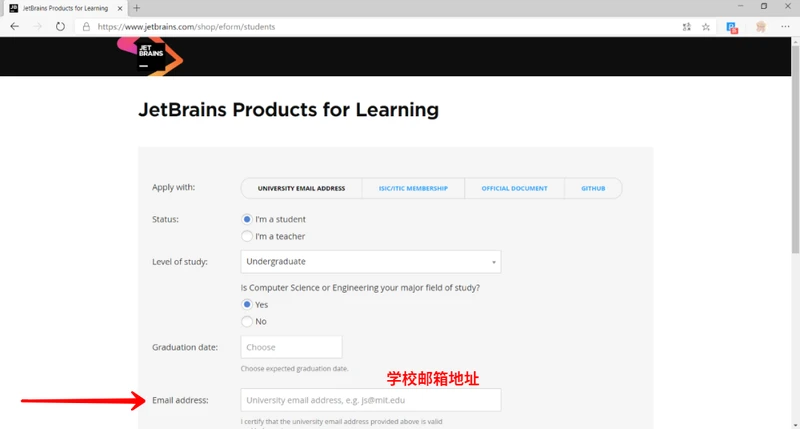Restore down the browser window

(764, 6)
